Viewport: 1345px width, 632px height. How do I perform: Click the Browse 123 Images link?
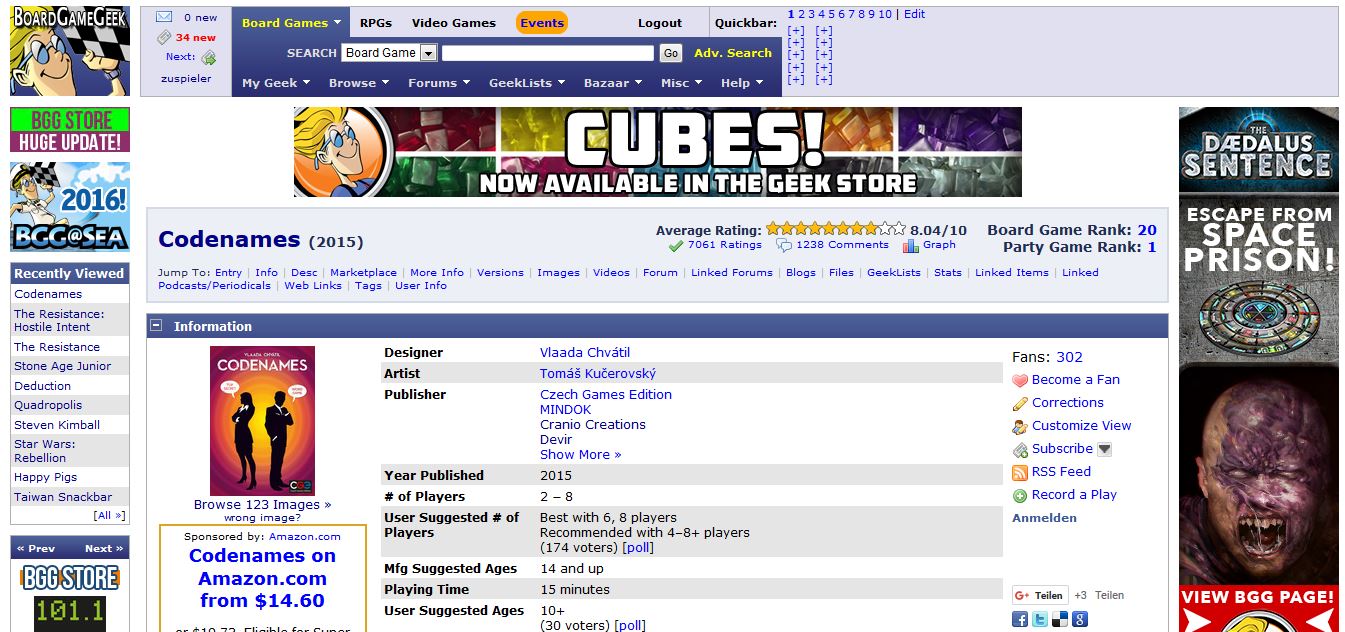coord(262,505)
